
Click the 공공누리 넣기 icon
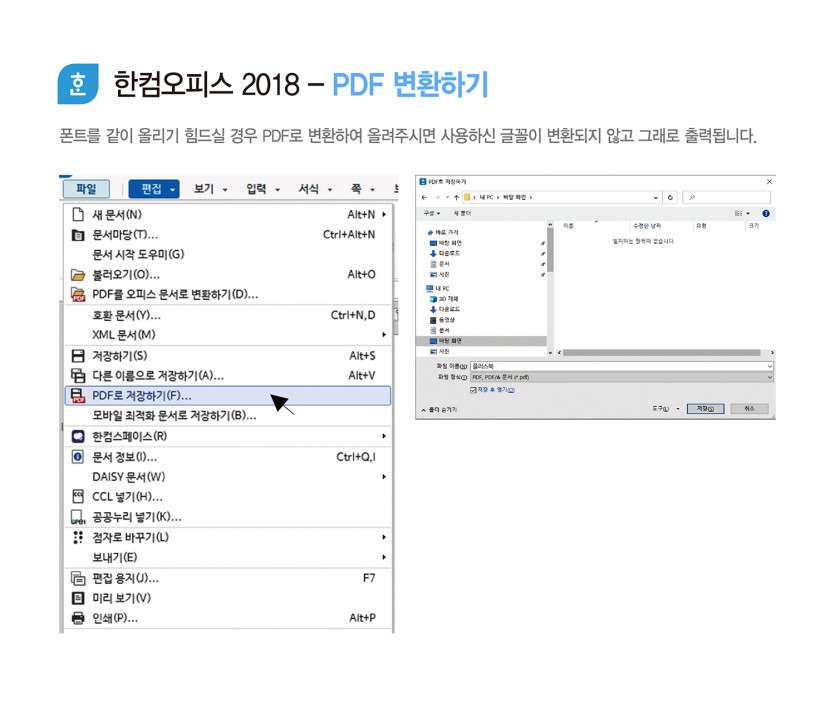pos(78,517)
